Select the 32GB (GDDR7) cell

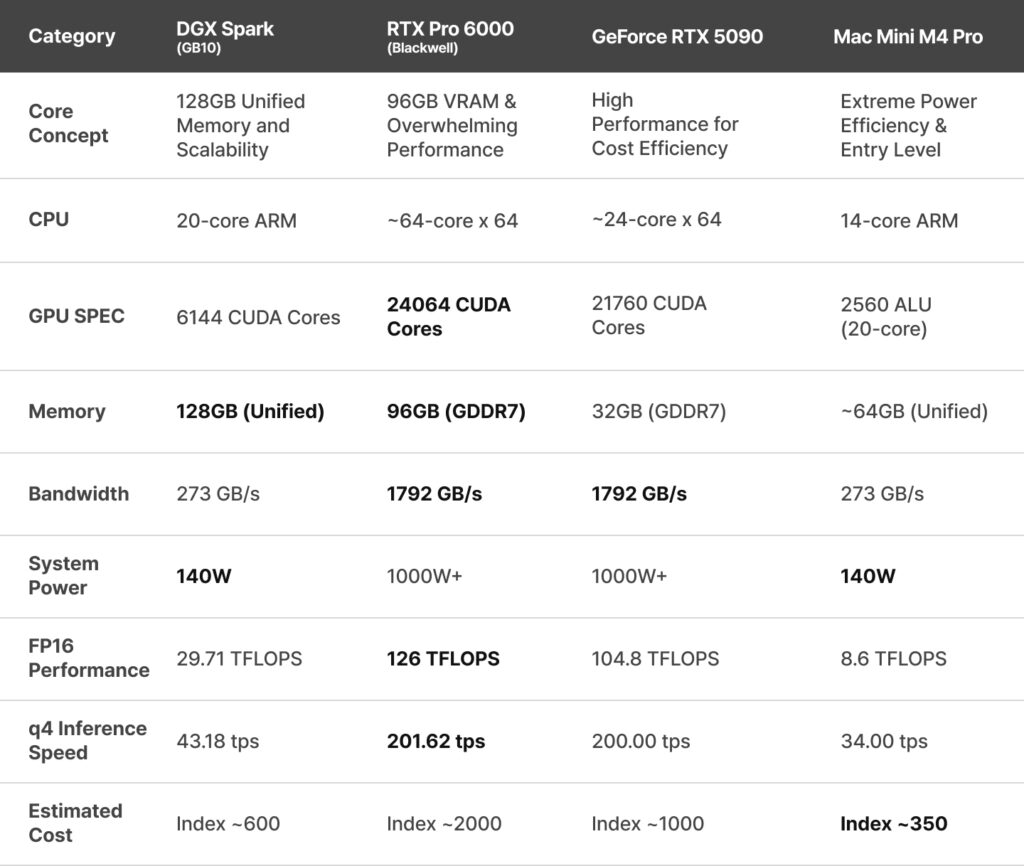(x=659, y=411)
